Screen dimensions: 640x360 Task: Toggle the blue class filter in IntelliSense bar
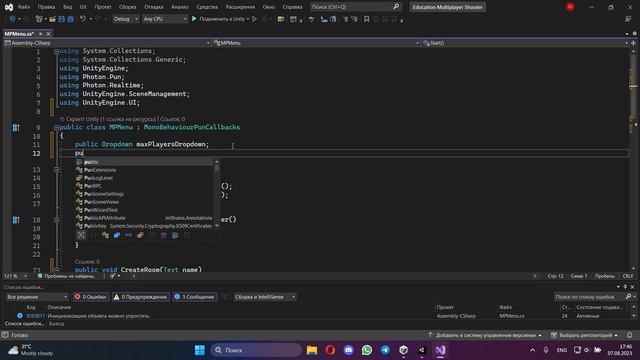[x=117, y=235]
